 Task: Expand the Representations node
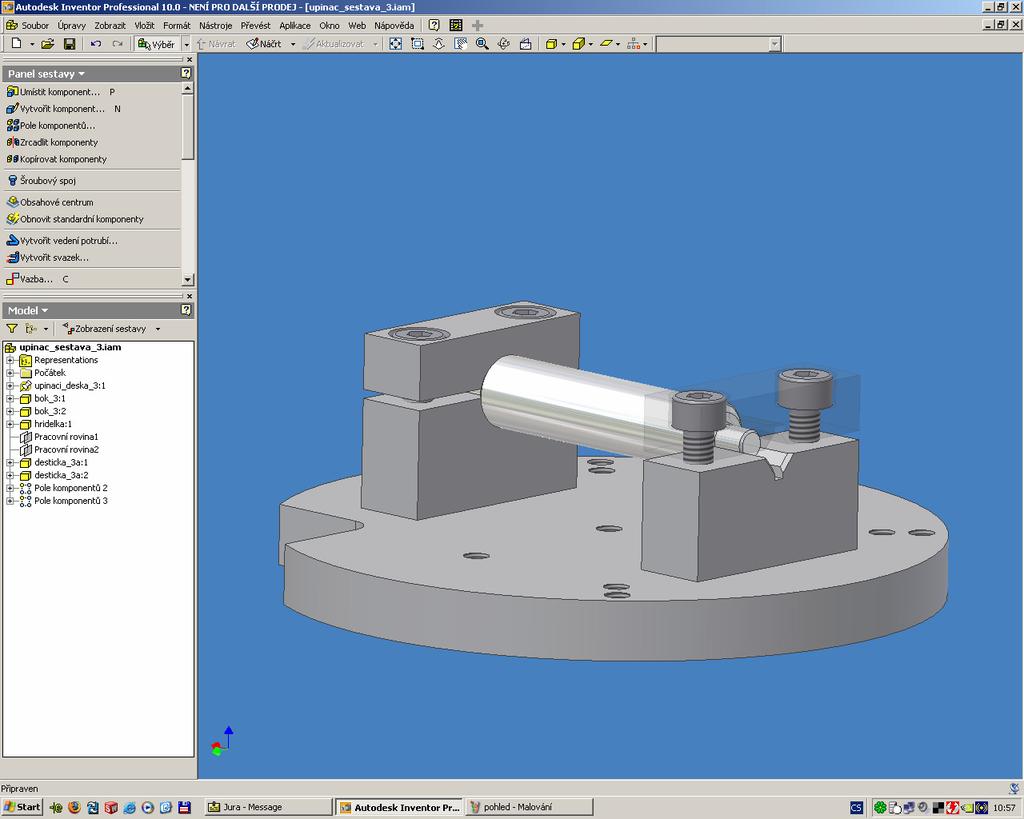10,360
